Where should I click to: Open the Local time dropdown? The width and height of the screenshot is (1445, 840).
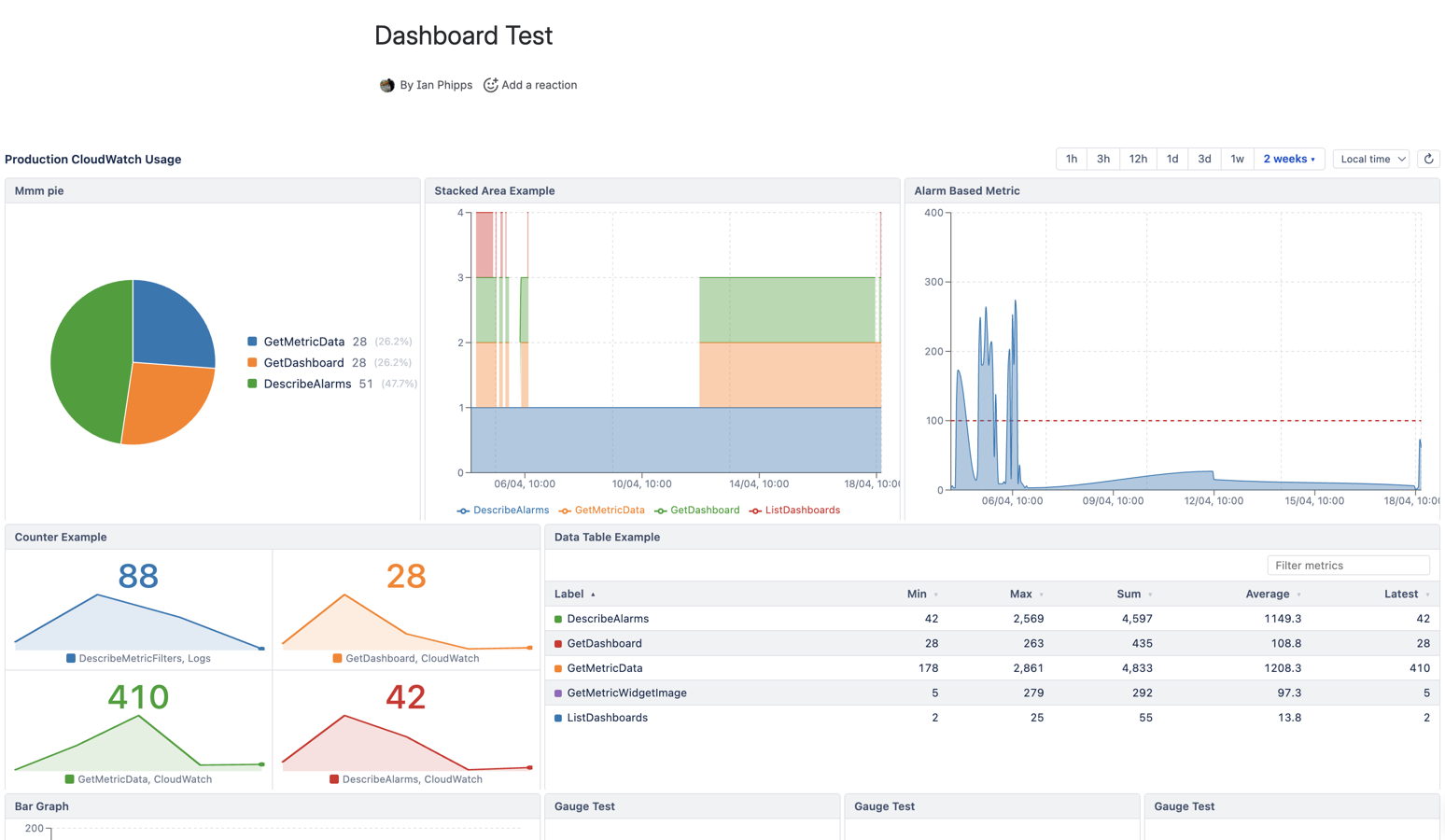point(1370,159)
